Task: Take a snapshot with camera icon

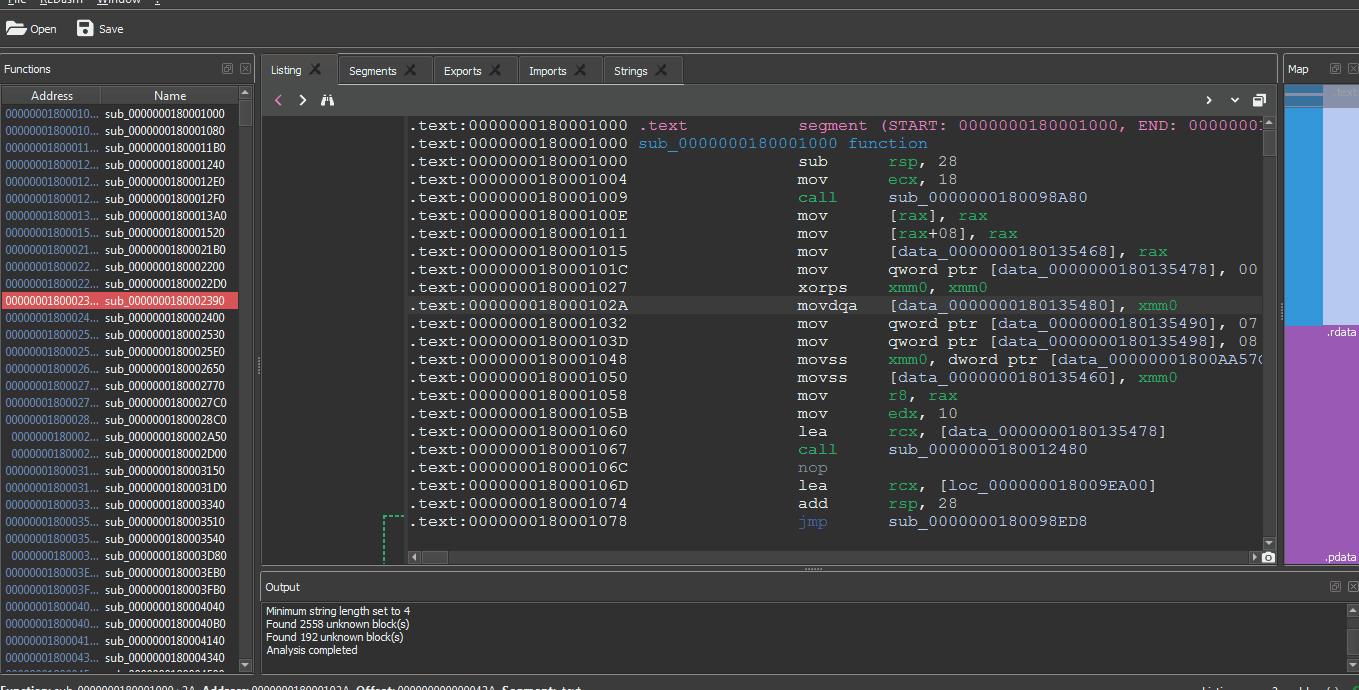Action: tap(1269, 557)
